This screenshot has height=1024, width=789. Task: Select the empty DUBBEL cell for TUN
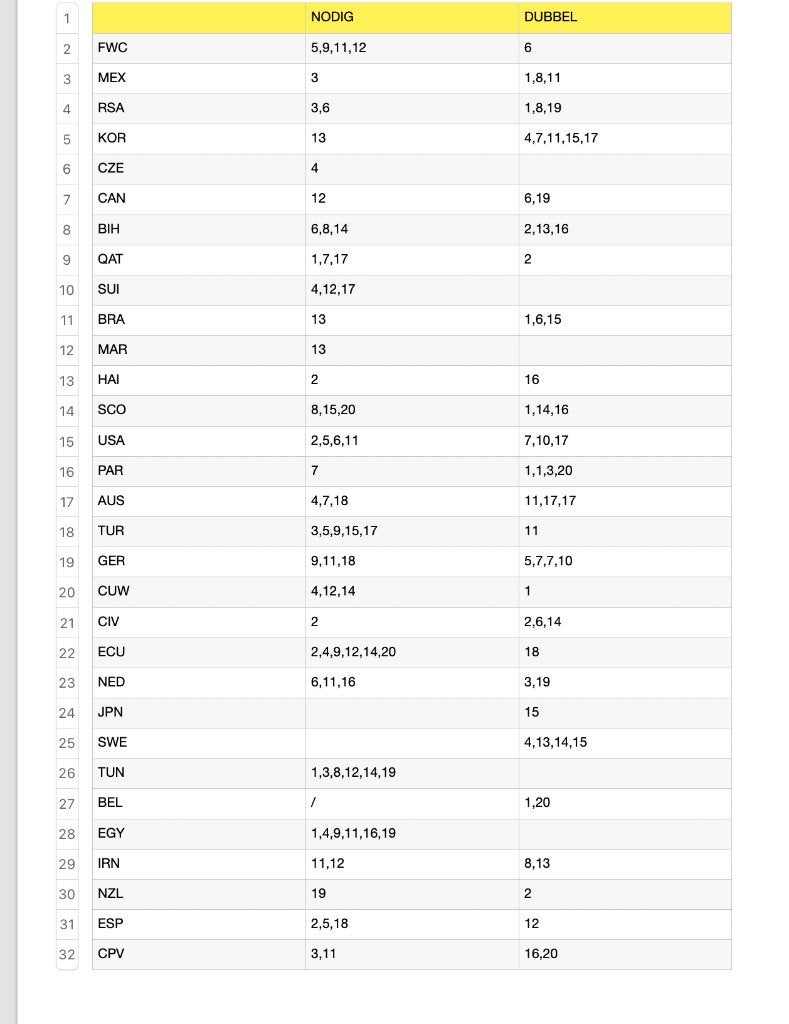625,773
